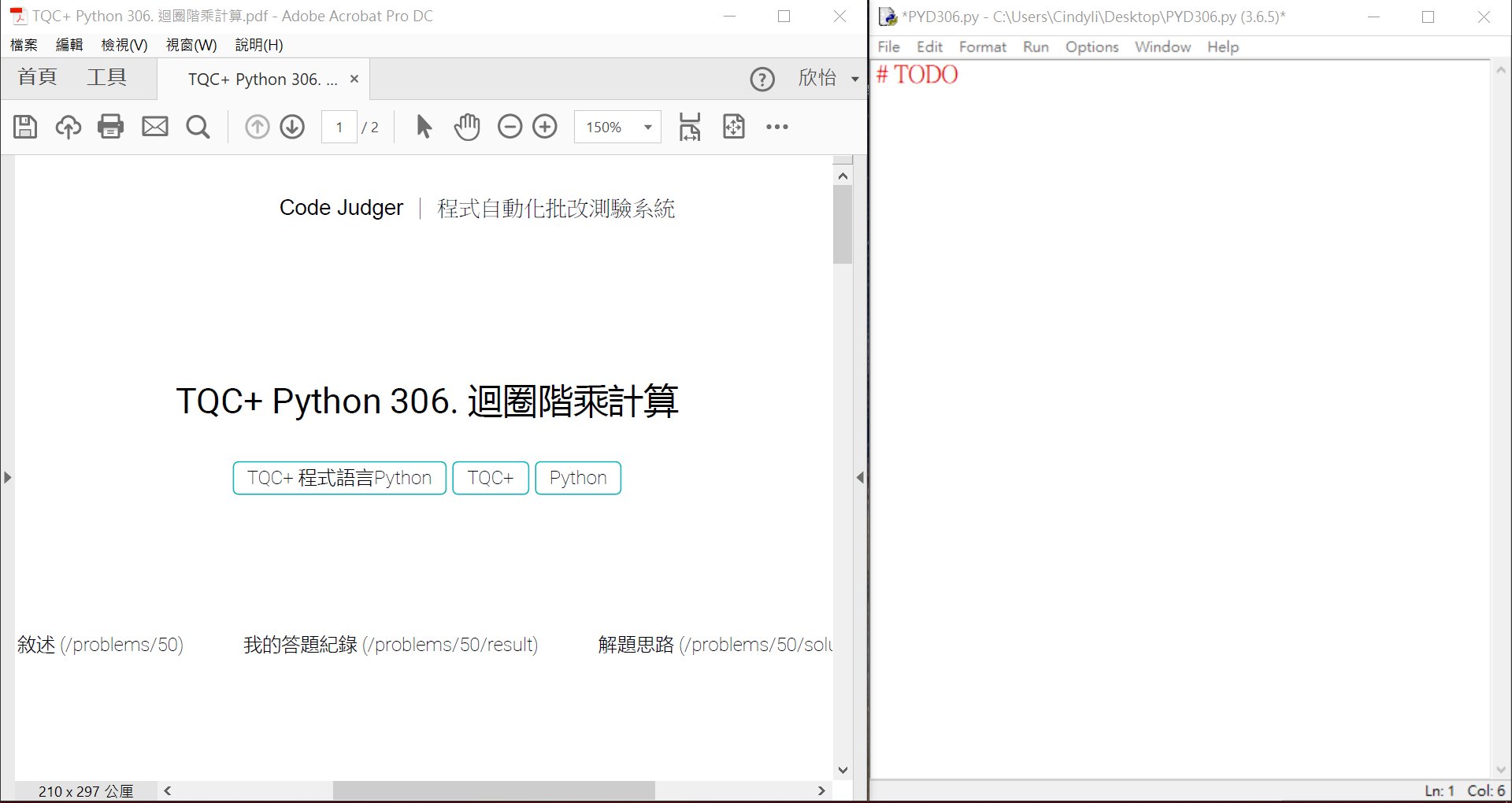Click the TQC+ tag button

[x=491, y=478]
